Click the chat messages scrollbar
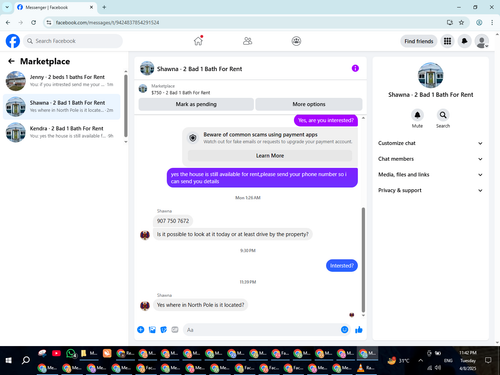This screenshot has width=500, height=375. click(363, 260)
